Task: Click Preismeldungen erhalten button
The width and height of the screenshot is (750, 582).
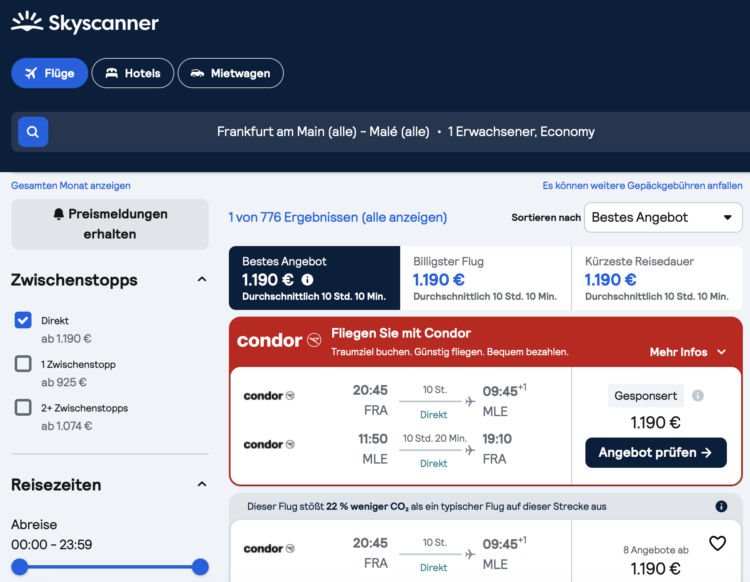Action: pos(110,224)
